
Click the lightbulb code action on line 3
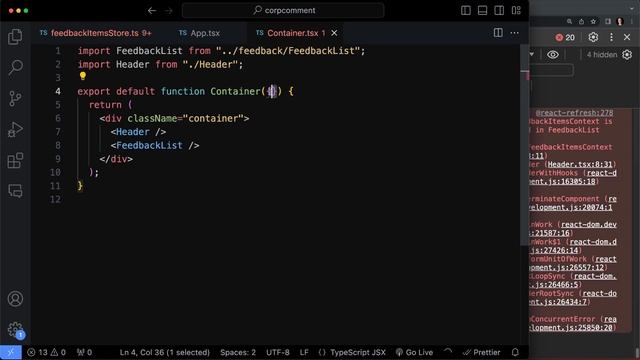coord(83,76)
